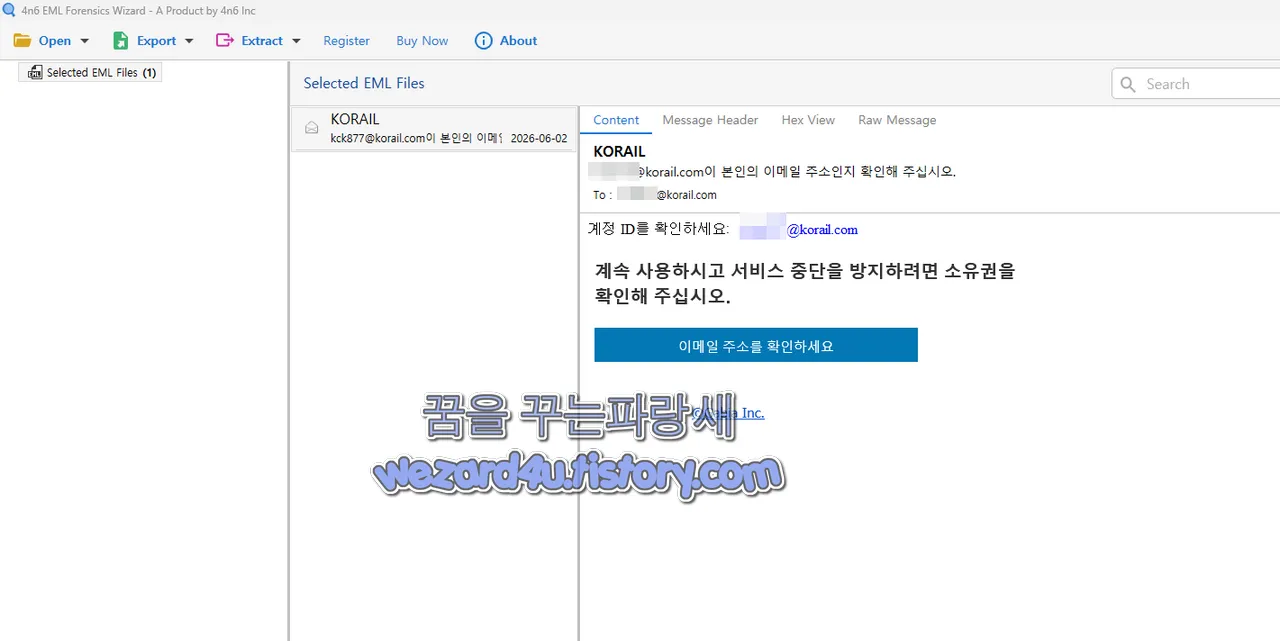Click the About info icon
1280x641 pixels.
(x=484, y=41)
